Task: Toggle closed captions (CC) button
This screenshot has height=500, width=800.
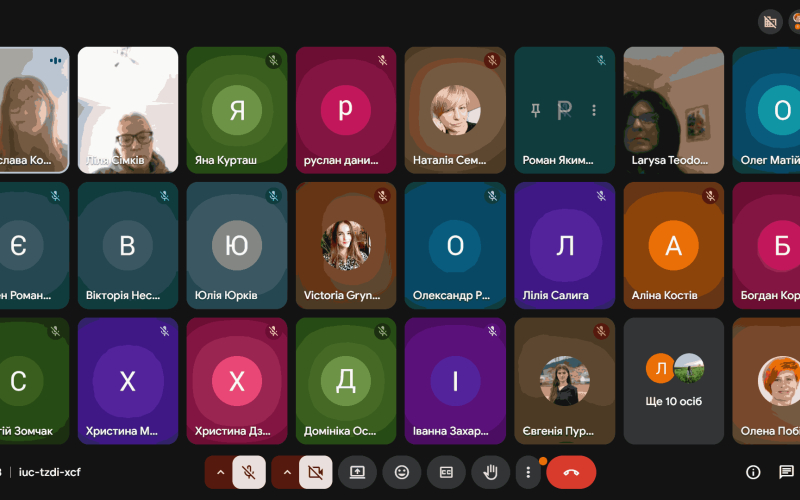Action: (x=446, y=472)
